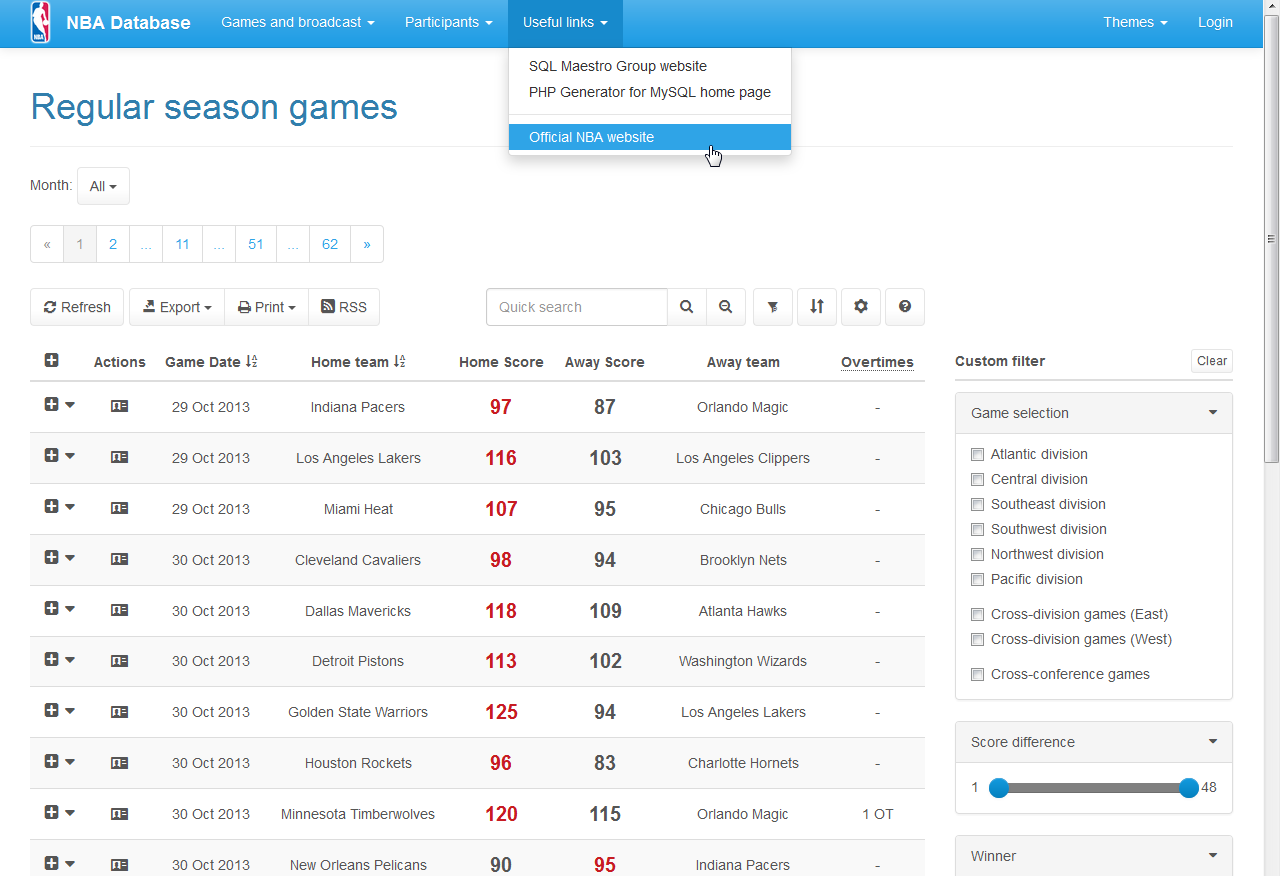This screenshot has height=876, width=1280.
Task: Open the Month All dropdown
Action: [103, 186]
